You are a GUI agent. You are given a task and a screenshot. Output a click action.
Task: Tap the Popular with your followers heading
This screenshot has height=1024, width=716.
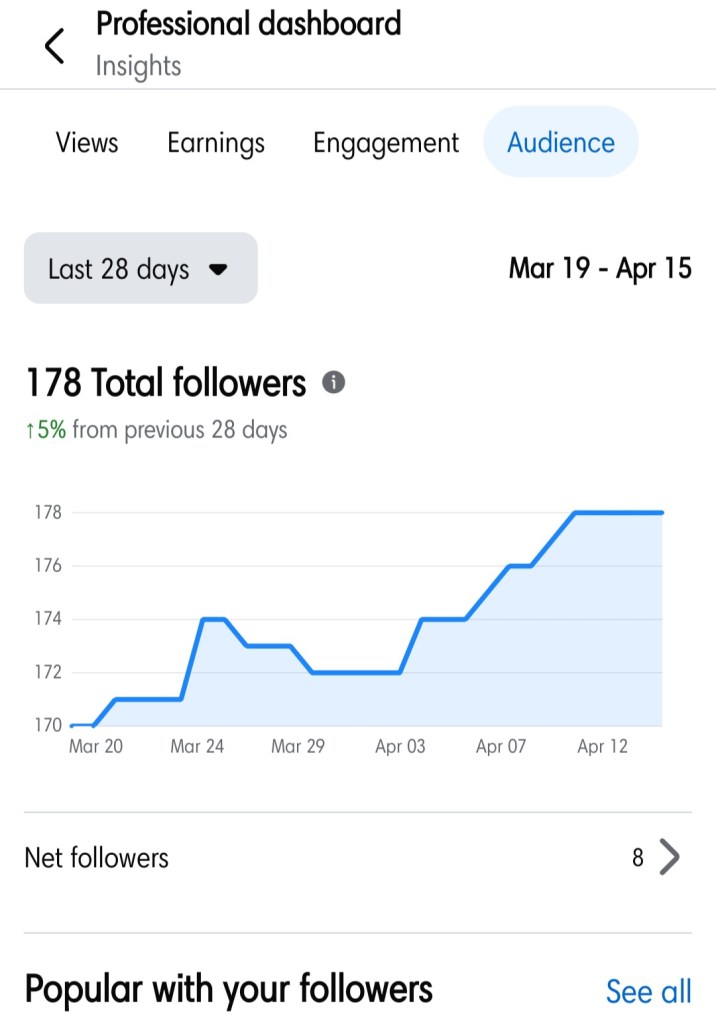tap(229, 989)
